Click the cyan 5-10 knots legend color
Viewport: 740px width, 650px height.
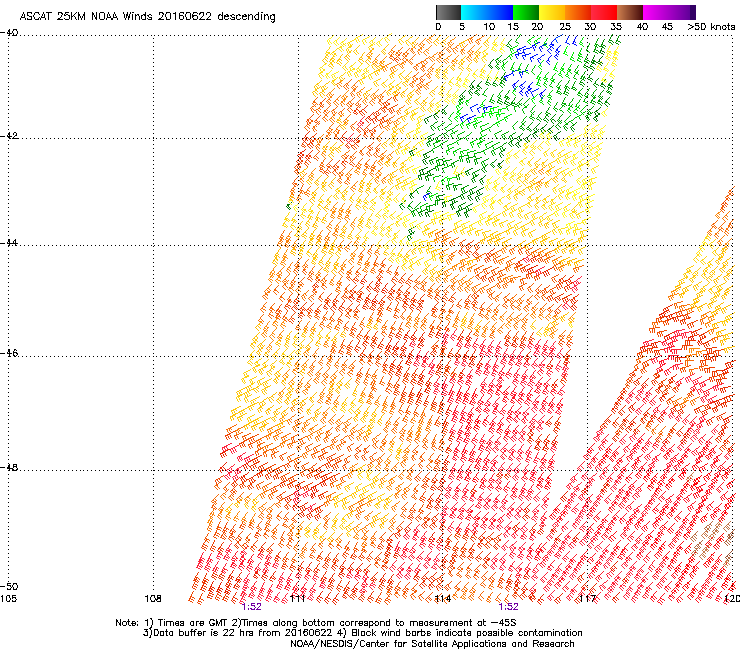coord(474,12)
